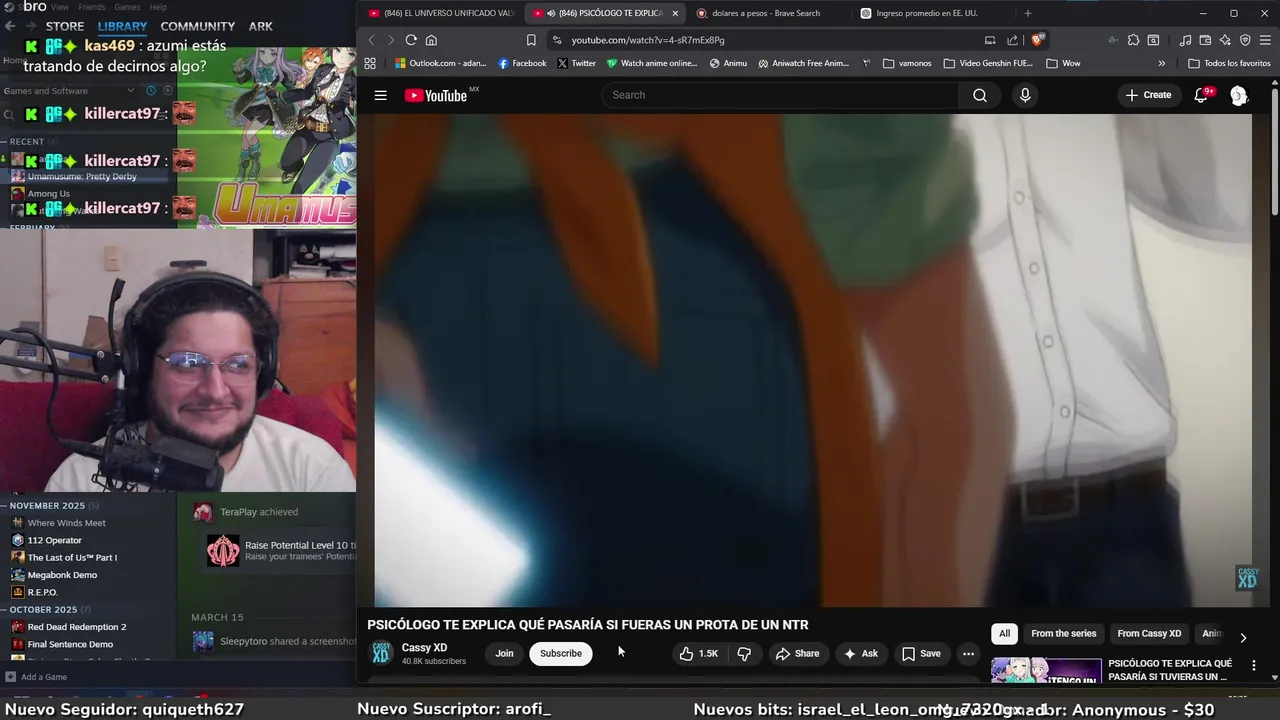Open Twitter bookmark
Screen dimensions: 1280x720
576,63
